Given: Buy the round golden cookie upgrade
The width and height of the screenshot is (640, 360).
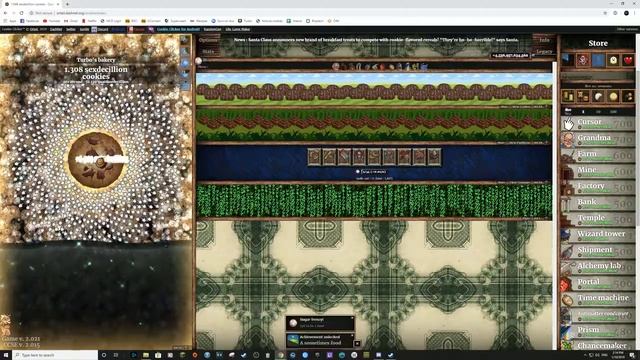Looking at the screenshot, I should point(613,96).
